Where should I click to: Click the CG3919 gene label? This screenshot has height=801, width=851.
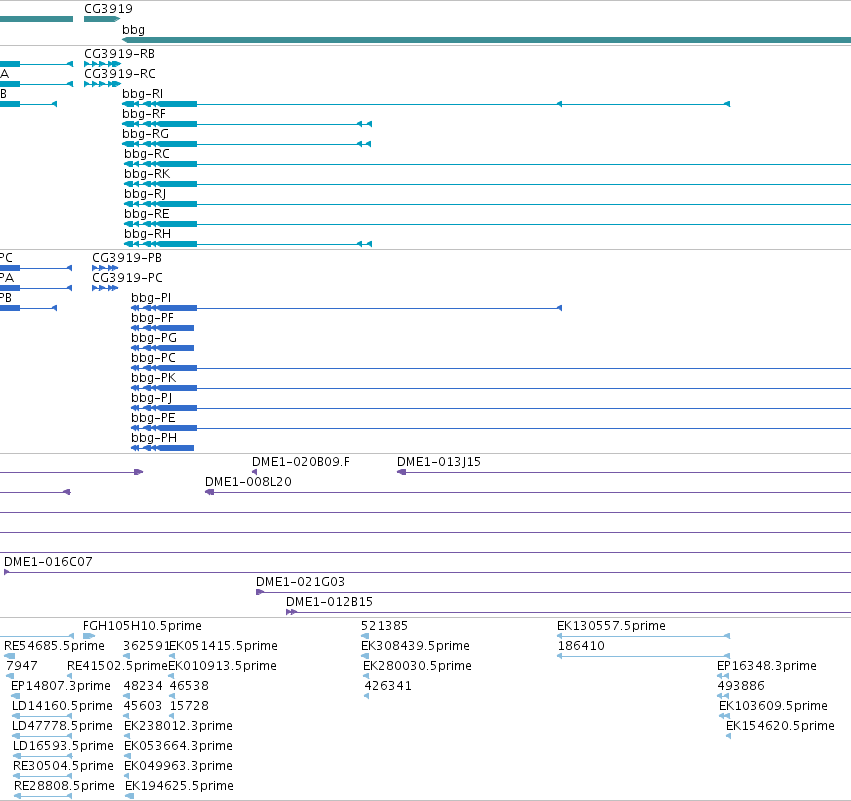[108, 9]
